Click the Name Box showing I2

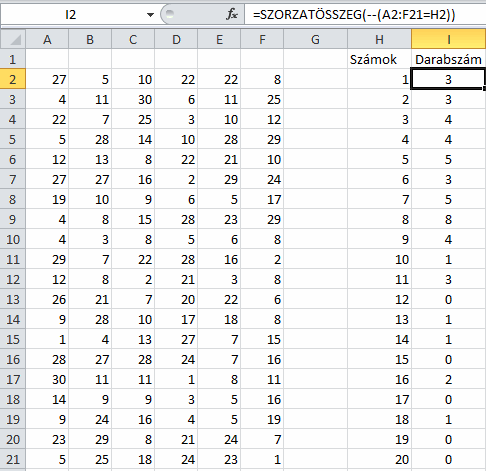coord(71,15)
